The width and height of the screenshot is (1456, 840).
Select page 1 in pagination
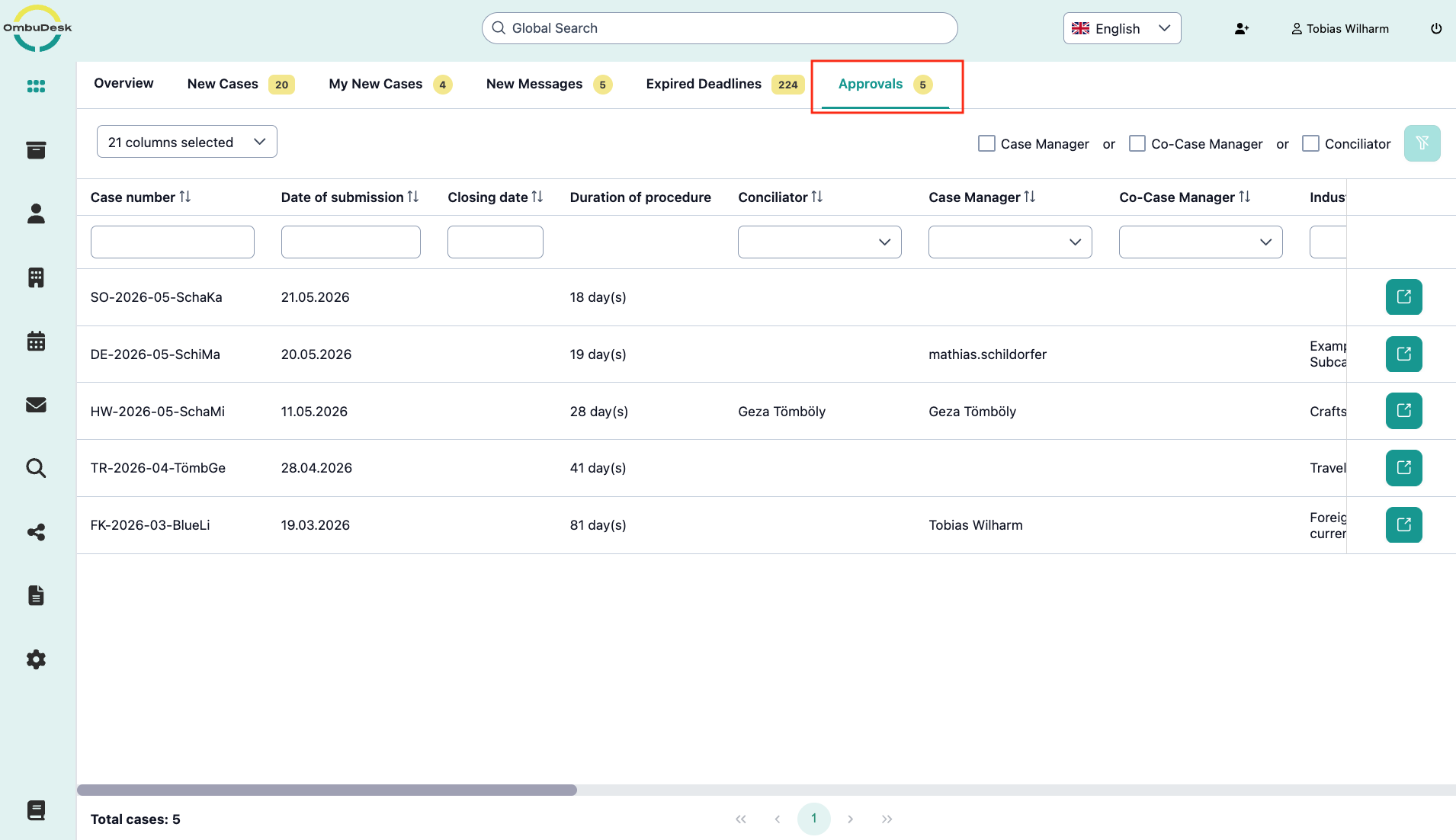[x=813, y=819]
